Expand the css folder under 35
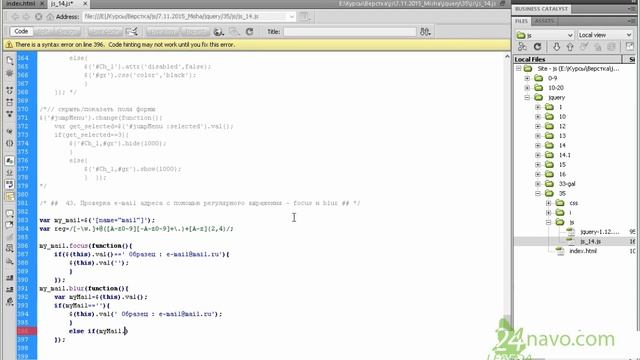The image size is (640, 360). click(549, 203)
